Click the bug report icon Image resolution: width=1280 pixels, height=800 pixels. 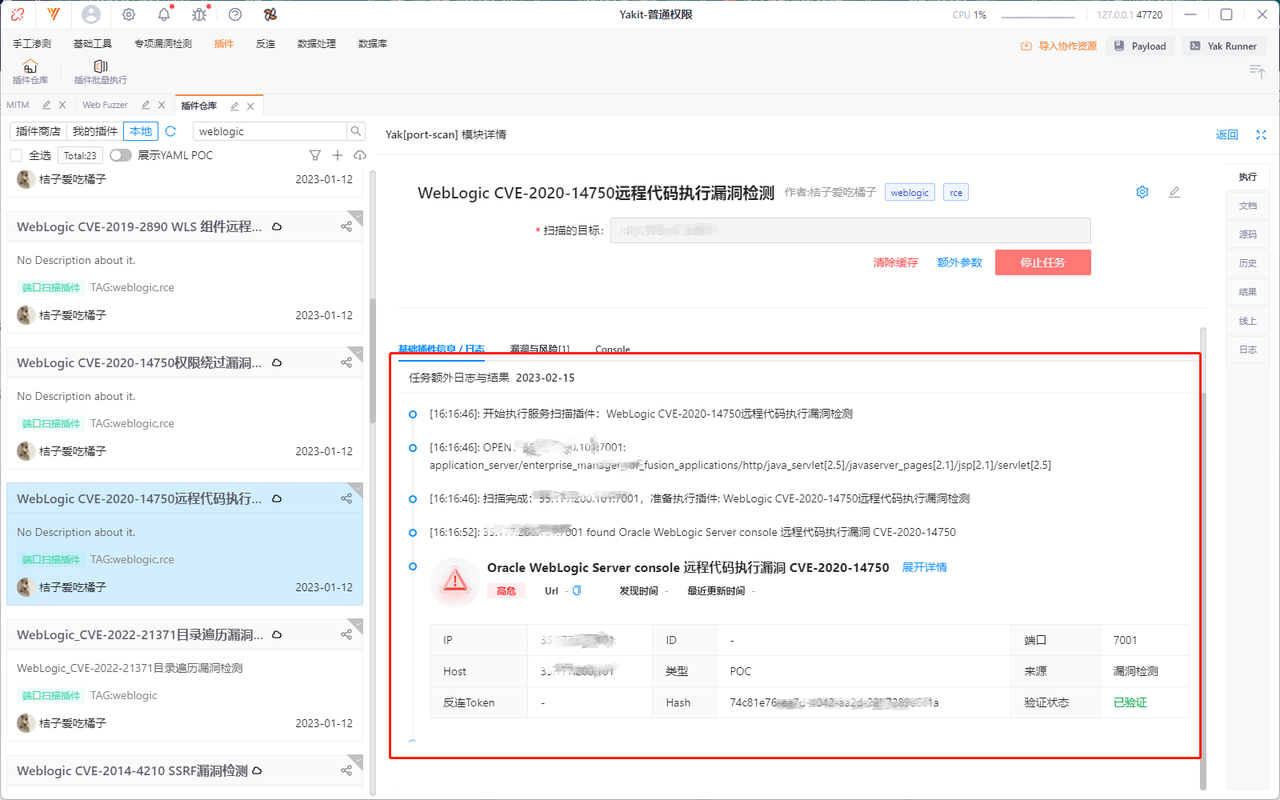point(199,15)
